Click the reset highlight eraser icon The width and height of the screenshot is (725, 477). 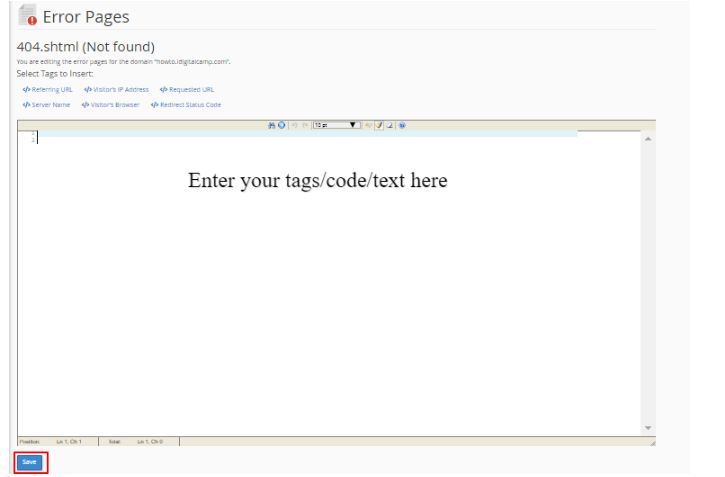tap(390, 125)
